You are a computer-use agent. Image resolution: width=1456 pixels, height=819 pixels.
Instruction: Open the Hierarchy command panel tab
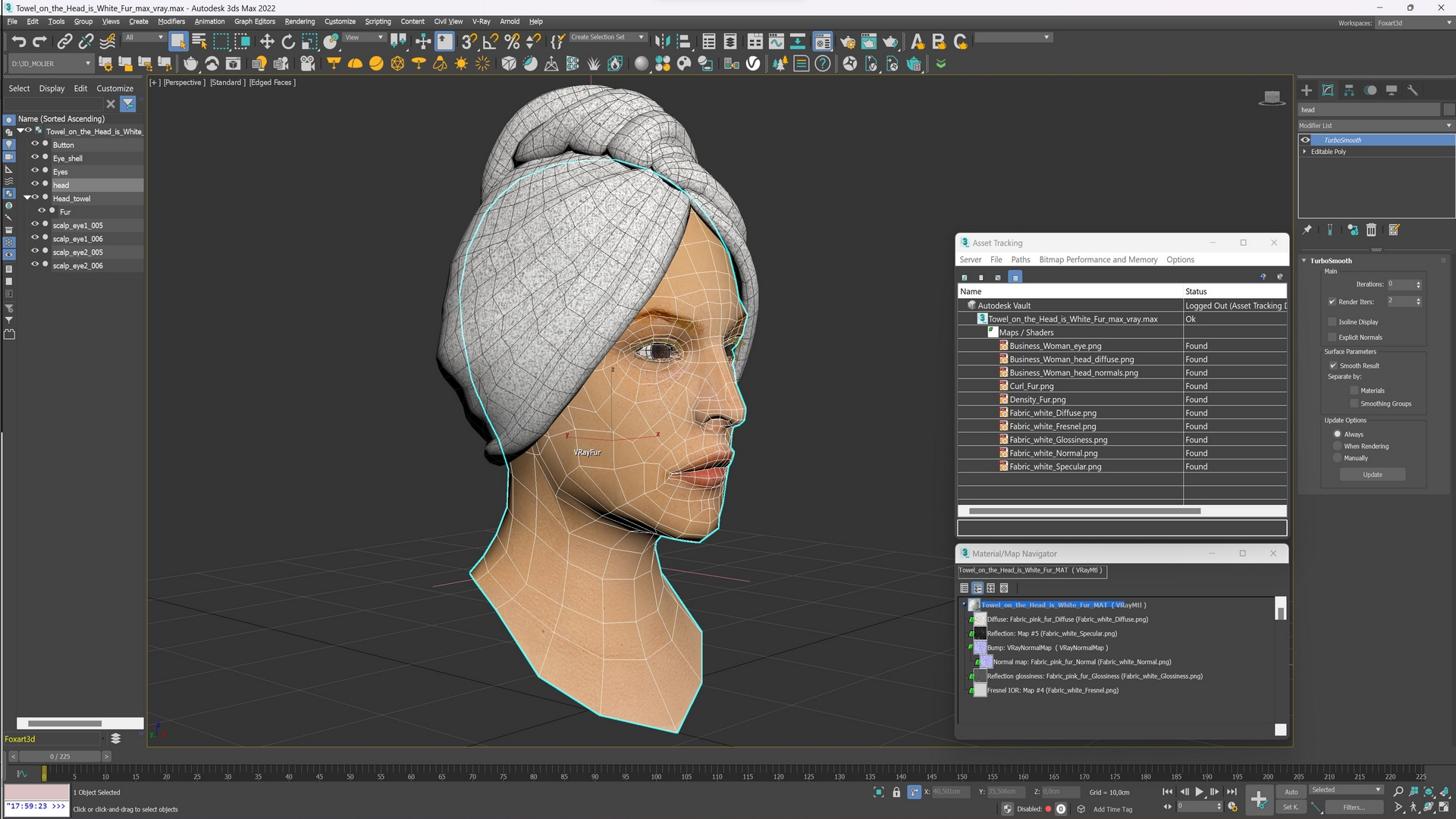(x=1349, y=90)
